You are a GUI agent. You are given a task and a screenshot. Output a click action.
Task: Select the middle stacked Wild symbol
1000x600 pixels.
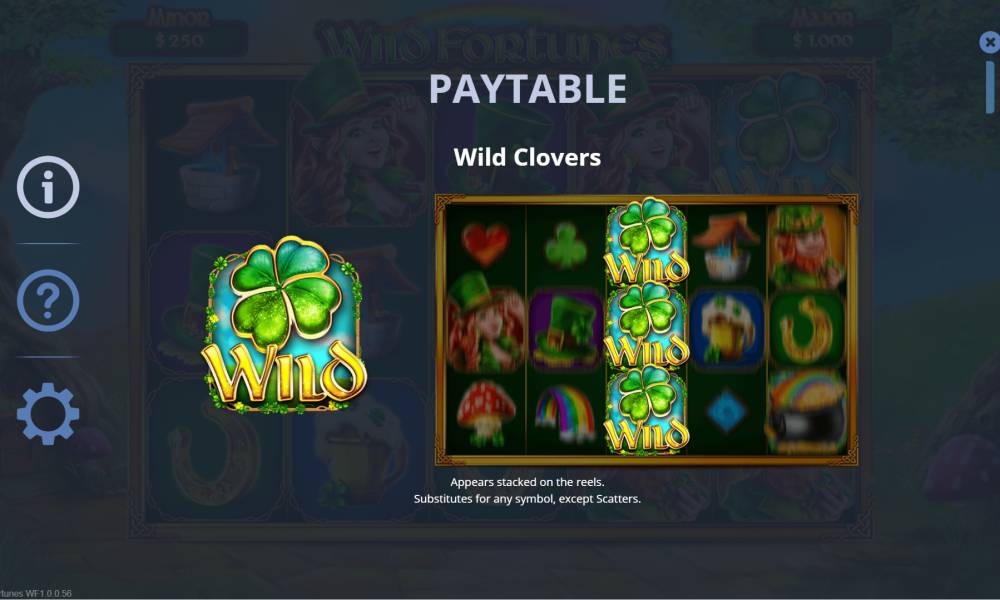click(647, 326)
